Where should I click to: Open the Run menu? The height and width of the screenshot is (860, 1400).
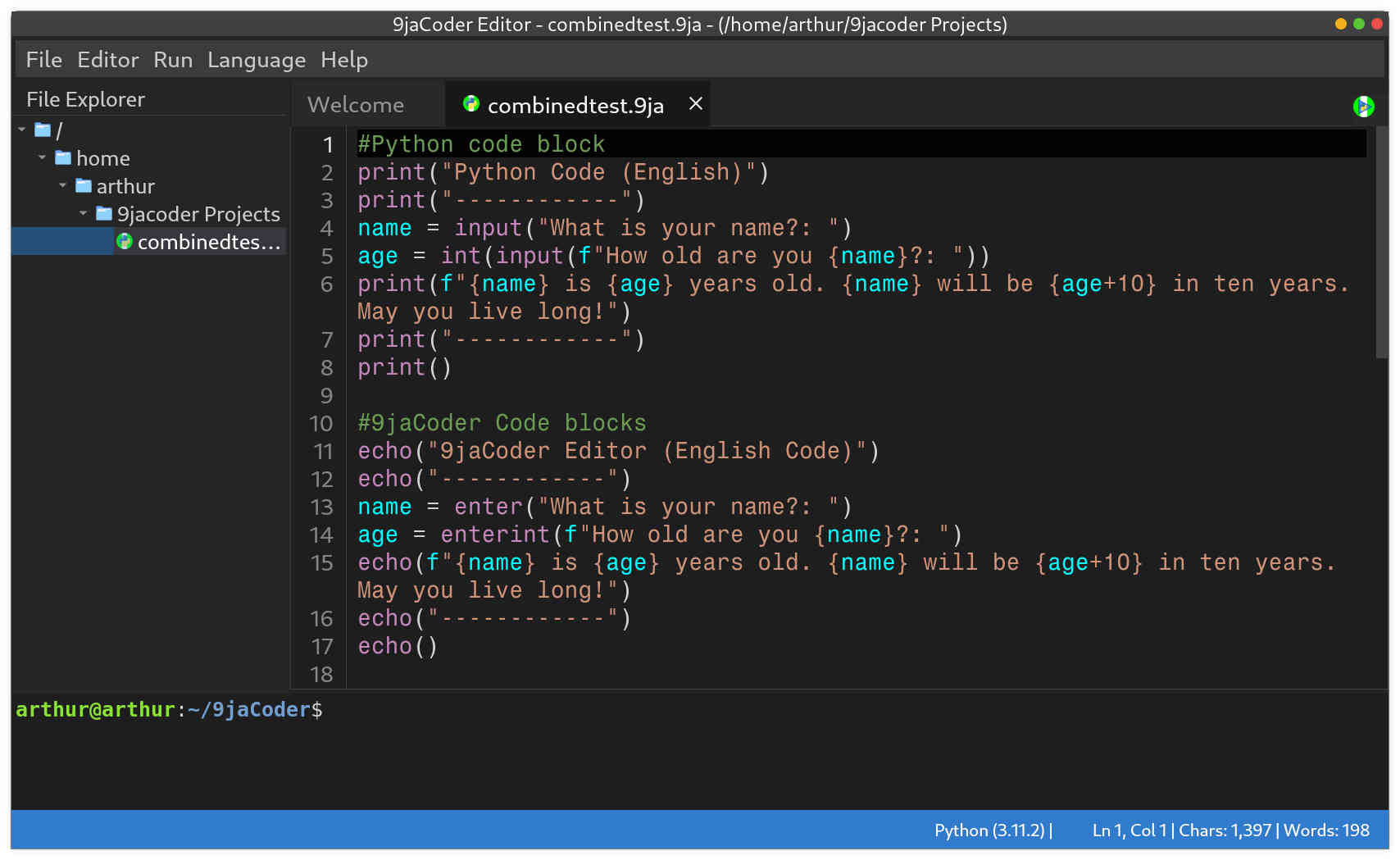[x=172, y=59]
